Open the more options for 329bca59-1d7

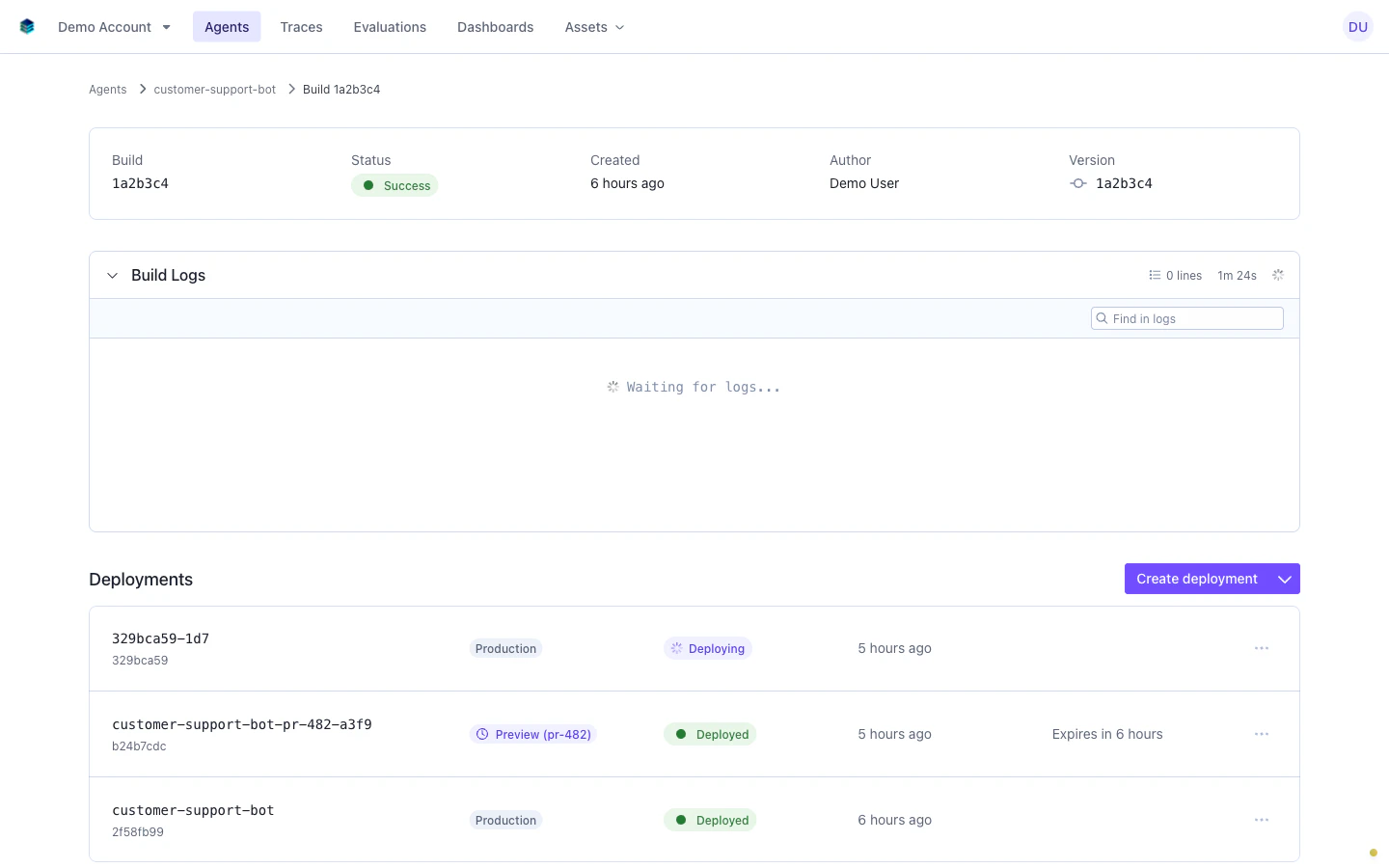[x=1261, y=648]
